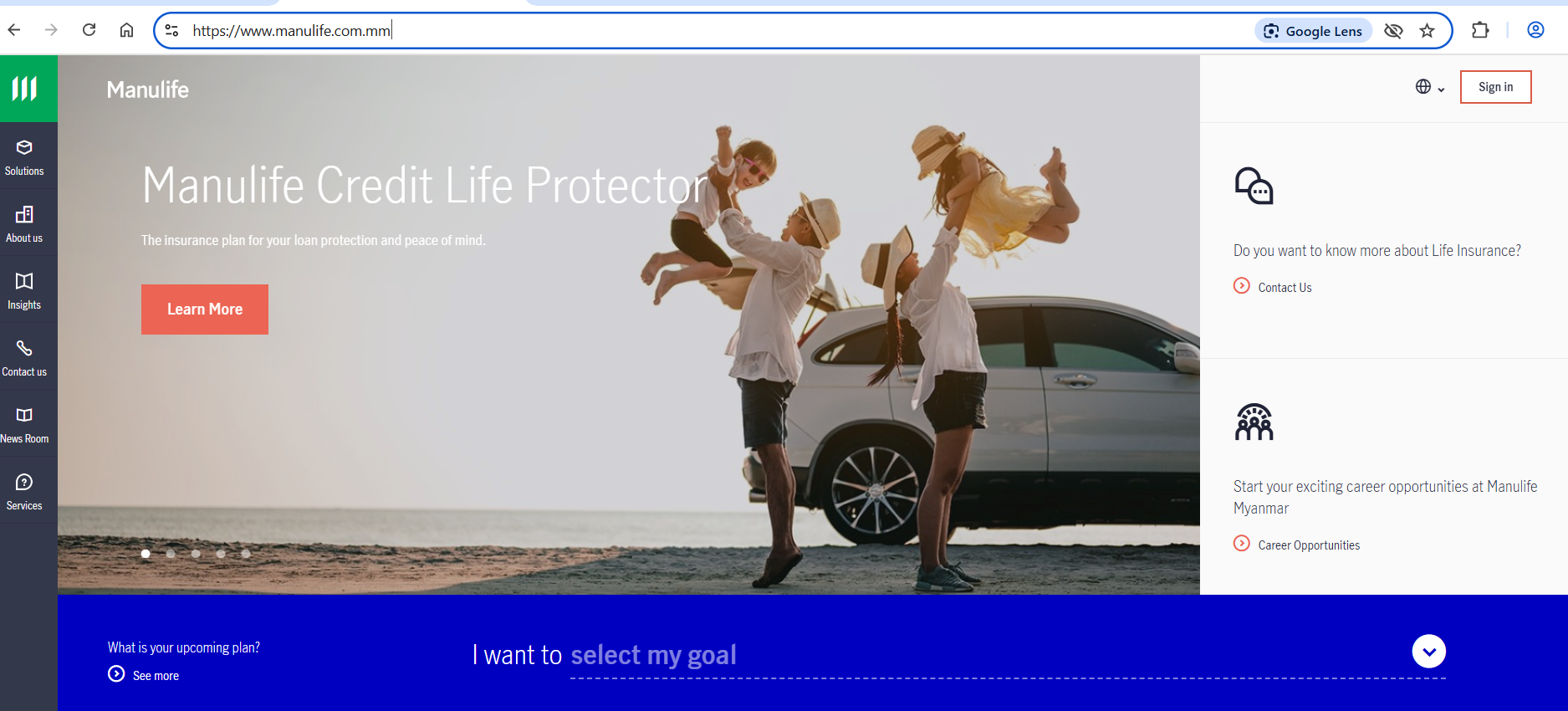Click 'Start your exciting career opportunities' text
Image resolution: width=1568 pixels, height=711 pixels.
click(x=1385, y=497)
